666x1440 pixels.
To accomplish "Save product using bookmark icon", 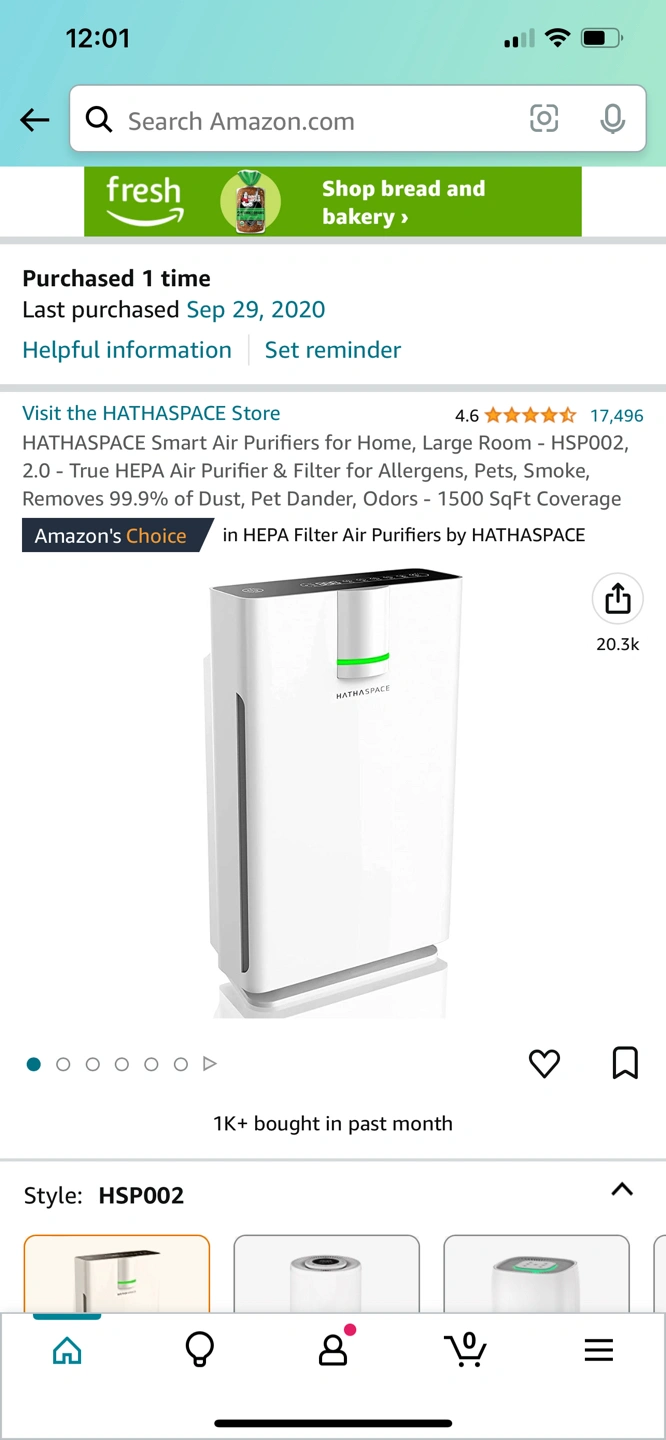I will pyautogui.click(x=625, y=1063).
